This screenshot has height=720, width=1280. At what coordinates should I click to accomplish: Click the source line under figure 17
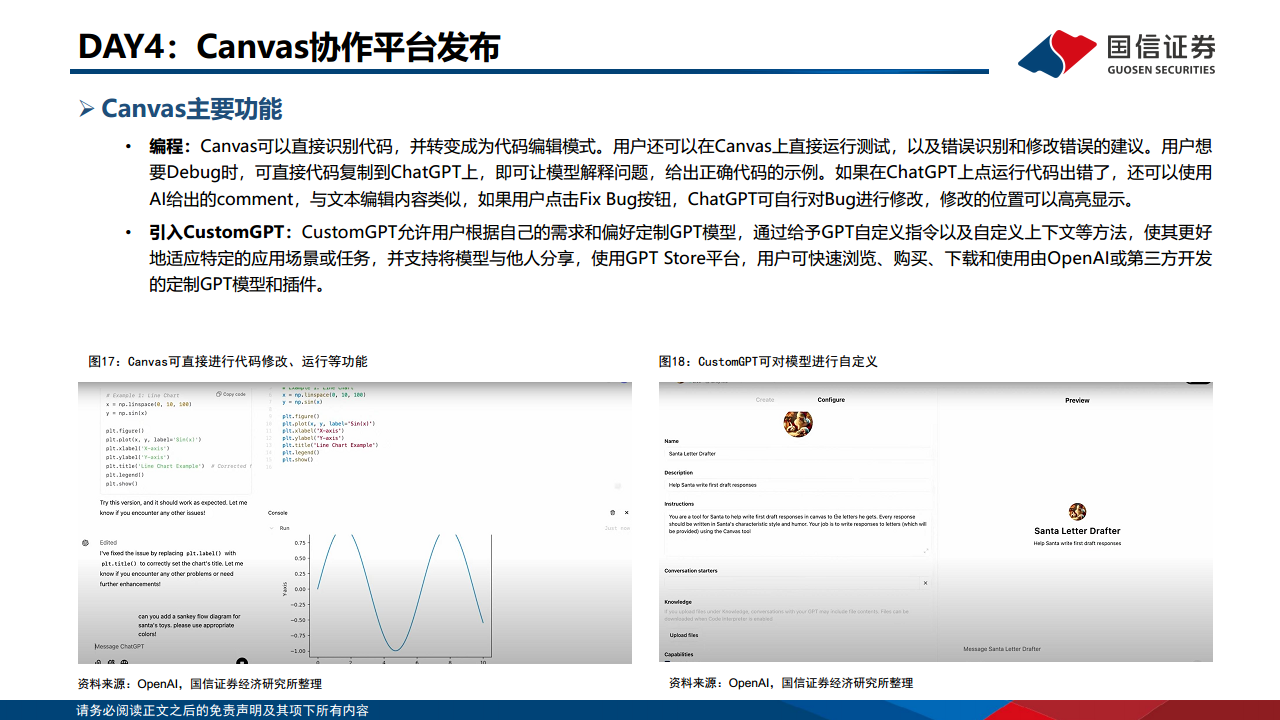200,684
